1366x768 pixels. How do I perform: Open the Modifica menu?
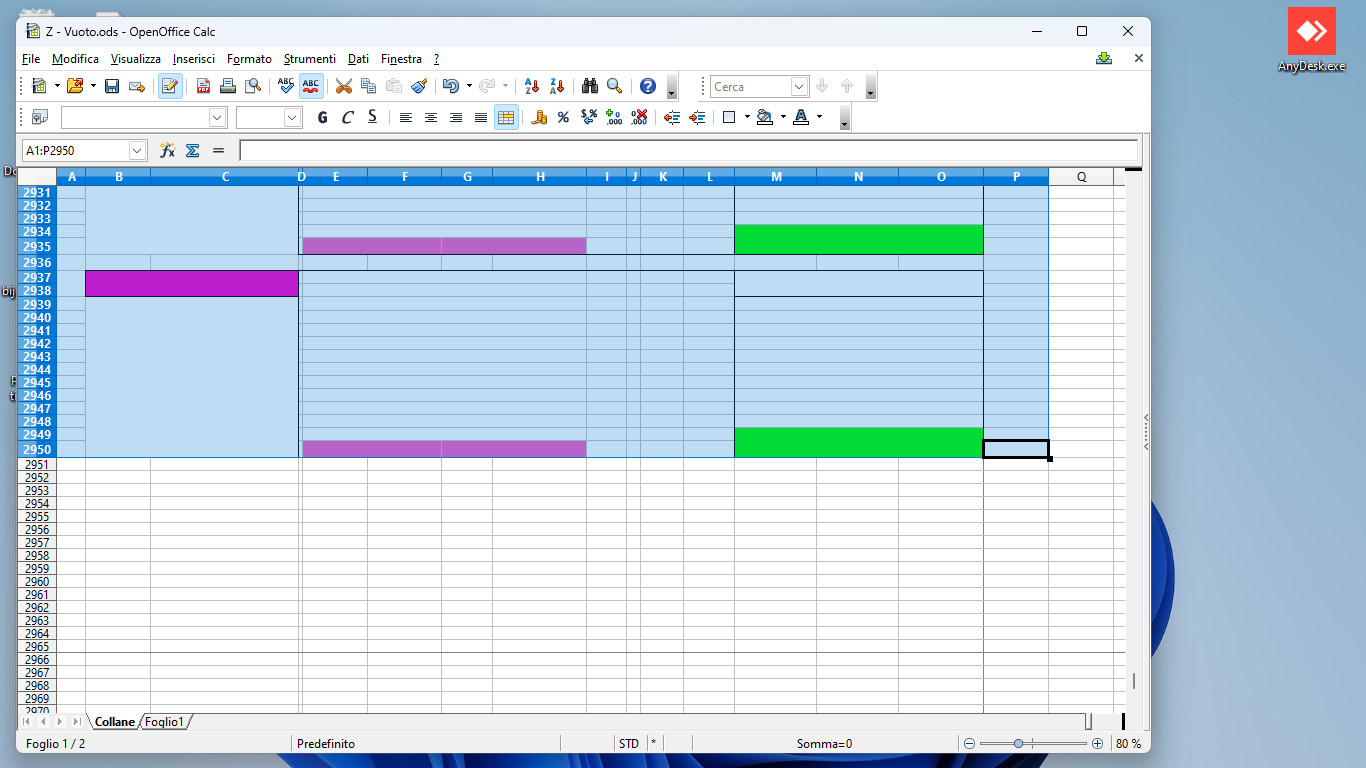pos(75,59)
